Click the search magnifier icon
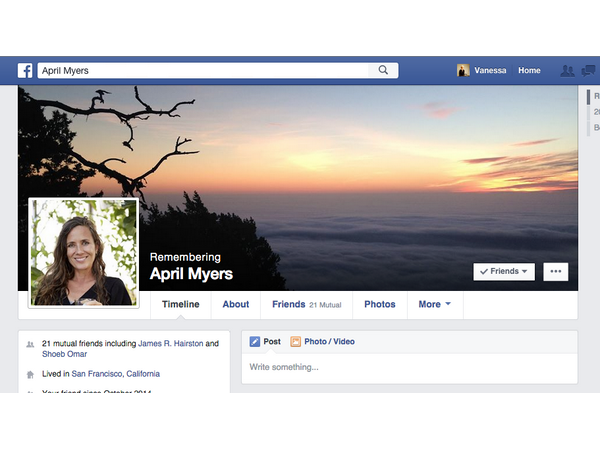The image size is (600, 450). (x=383, y=70)
